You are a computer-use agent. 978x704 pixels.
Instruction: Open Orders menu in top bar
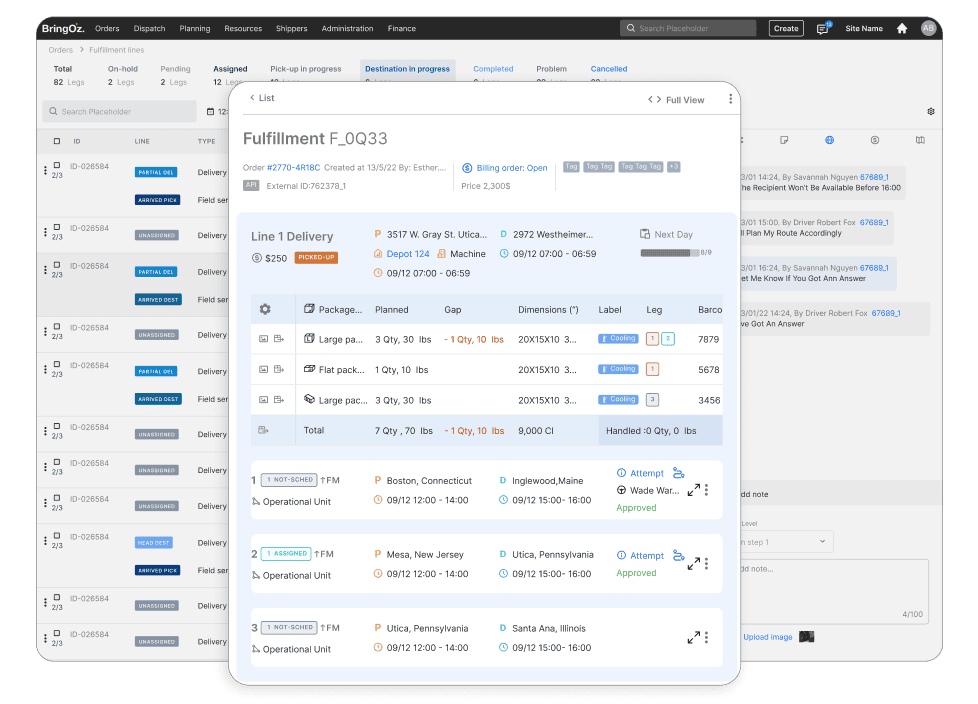pos(107,29)
